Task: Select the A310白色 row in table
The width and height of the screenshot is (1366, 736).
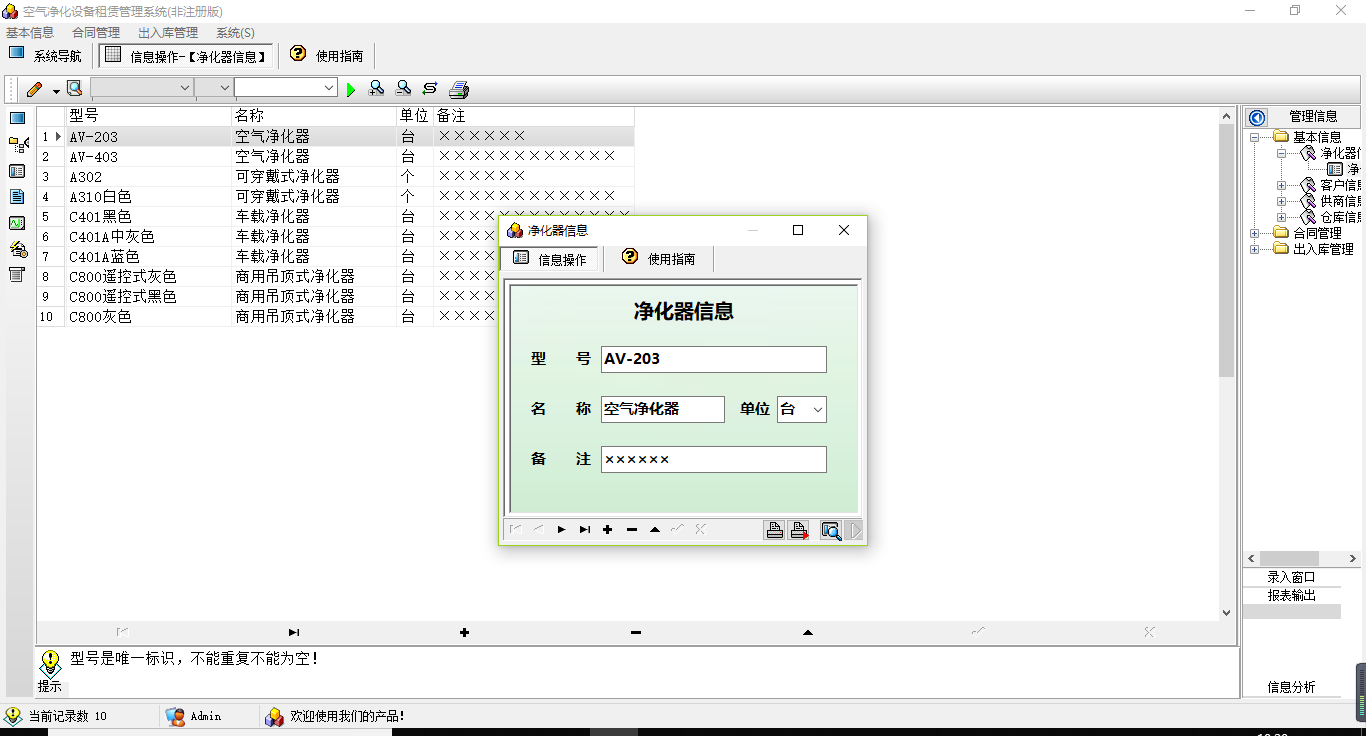Action: tap(335, 197)
